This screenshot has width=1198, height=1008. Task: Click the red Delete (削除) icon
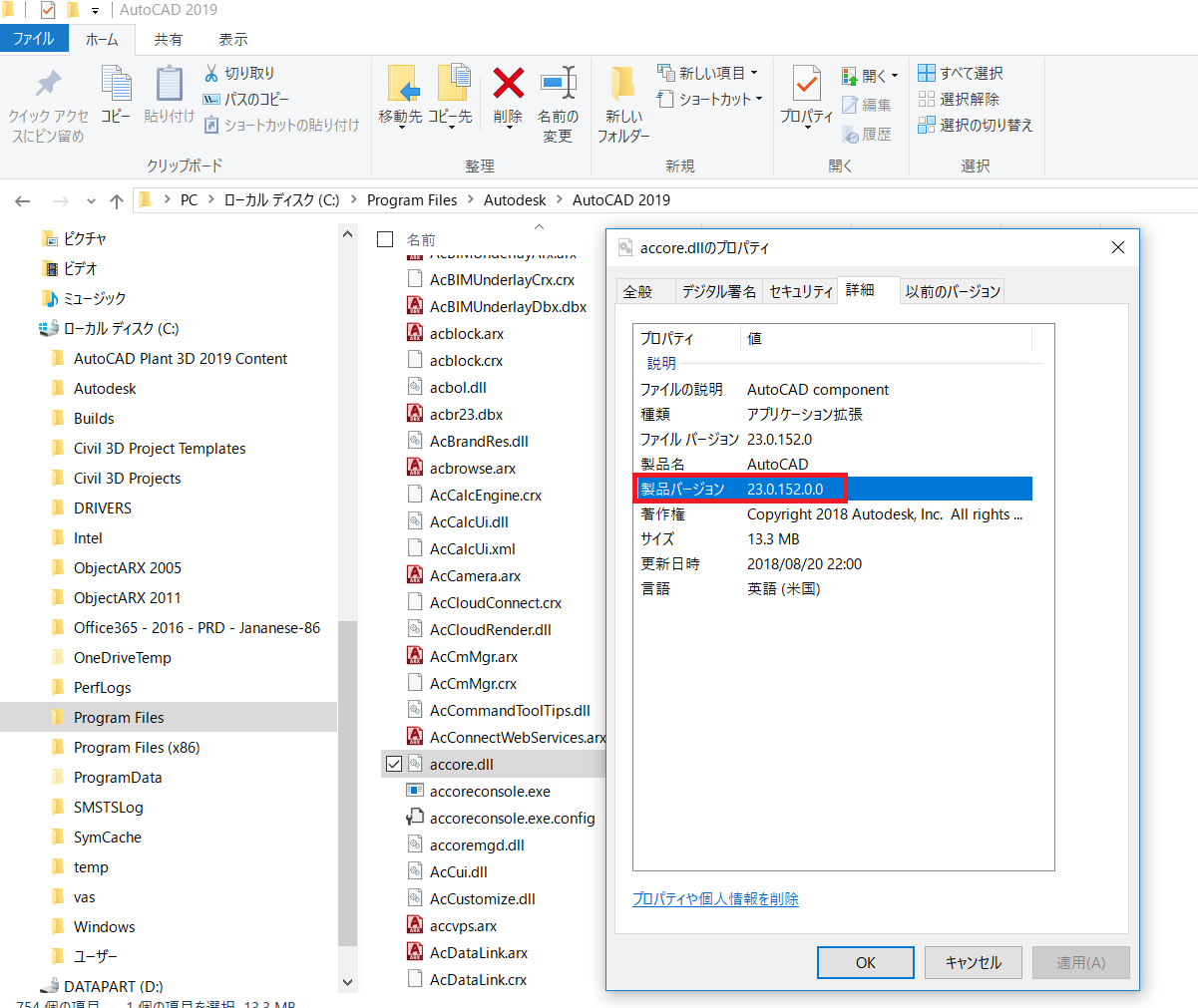(x=509, y=83)
